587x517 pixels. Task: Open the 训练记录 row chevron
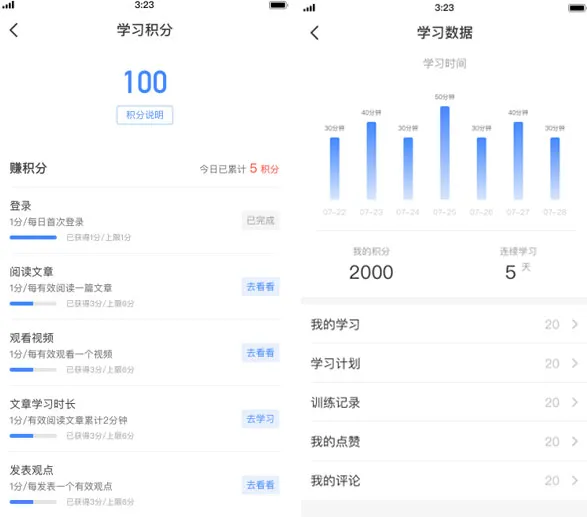575,402
